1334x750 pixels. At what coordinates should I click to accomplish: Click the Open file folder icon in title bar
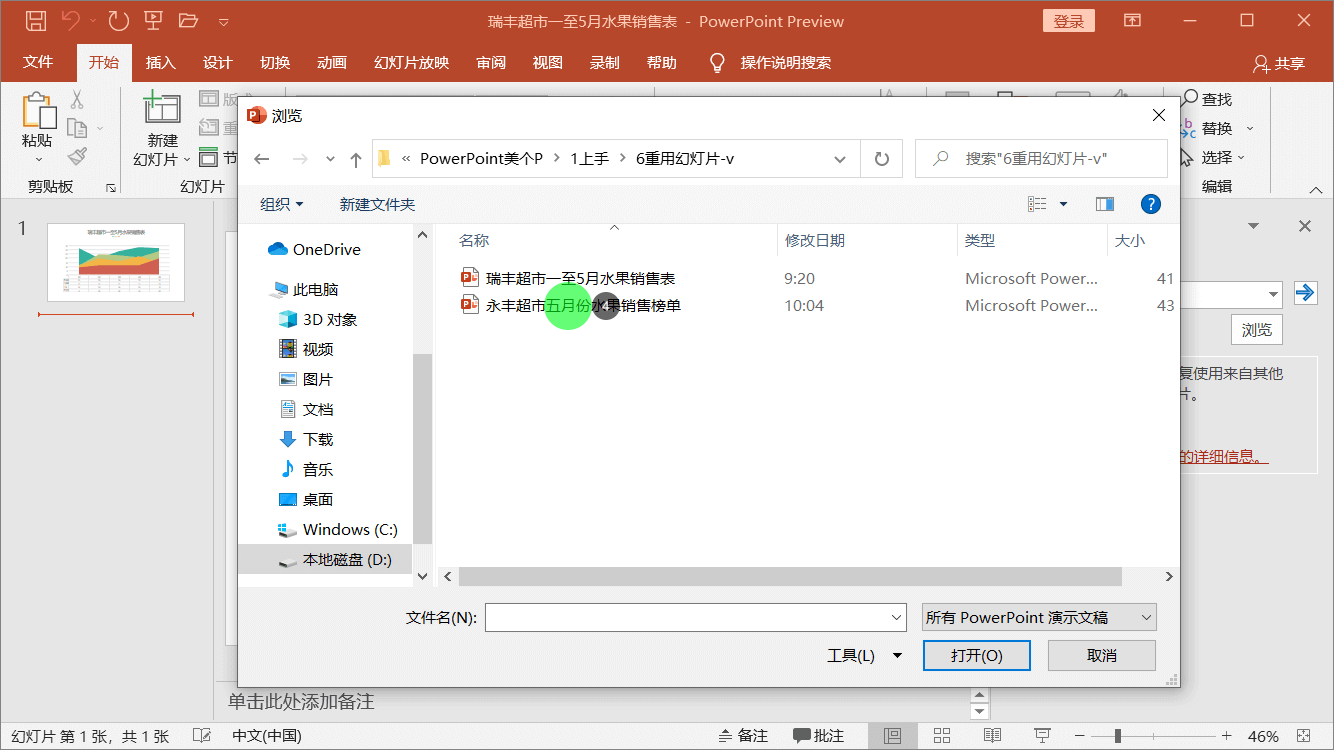[188, 20]
